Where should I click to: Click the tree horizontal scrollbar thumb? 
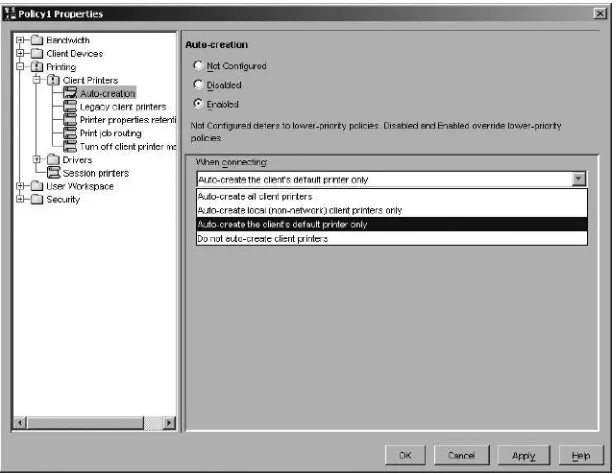[85, 423]
